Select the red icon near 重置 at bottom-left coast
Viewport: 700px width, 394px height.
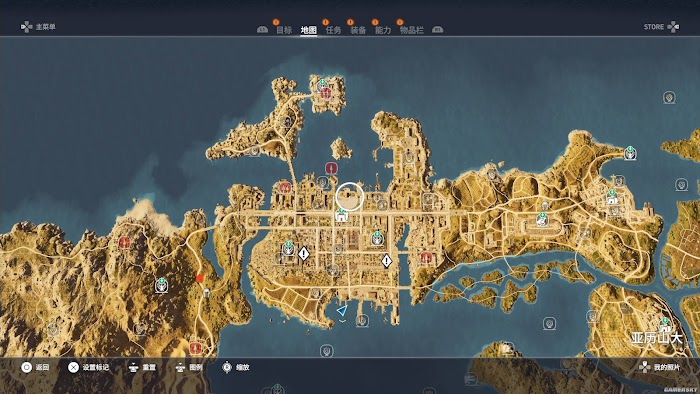point(195,348)
